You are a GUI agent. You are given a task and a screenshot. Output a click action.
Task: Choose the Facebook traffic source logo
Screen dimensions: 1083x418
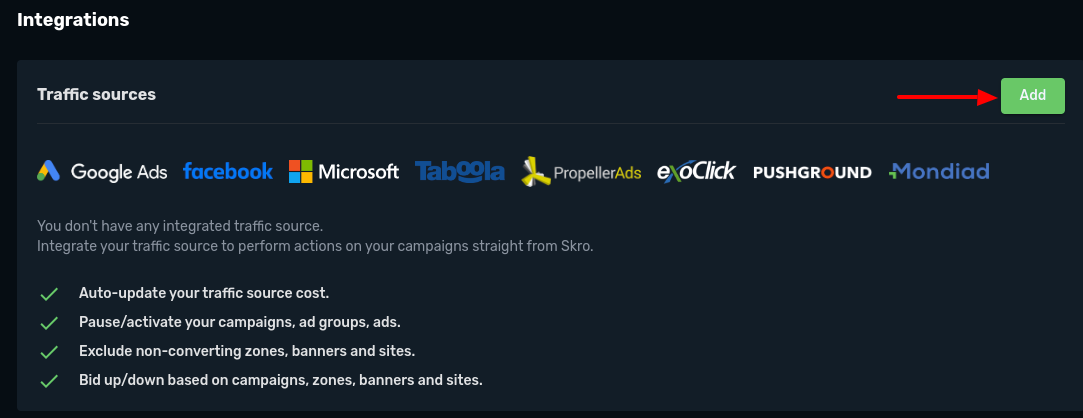[x=227, y=172]
